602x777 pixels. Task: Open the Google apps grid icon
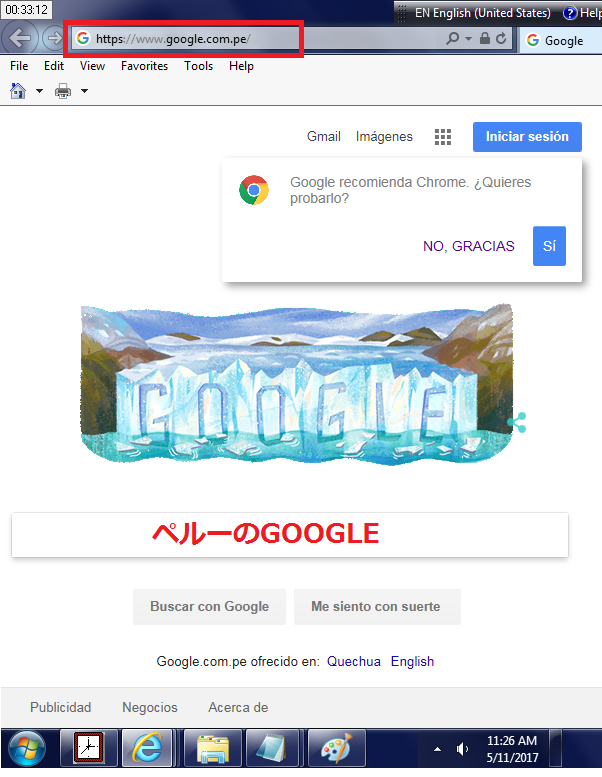point(442,137)
